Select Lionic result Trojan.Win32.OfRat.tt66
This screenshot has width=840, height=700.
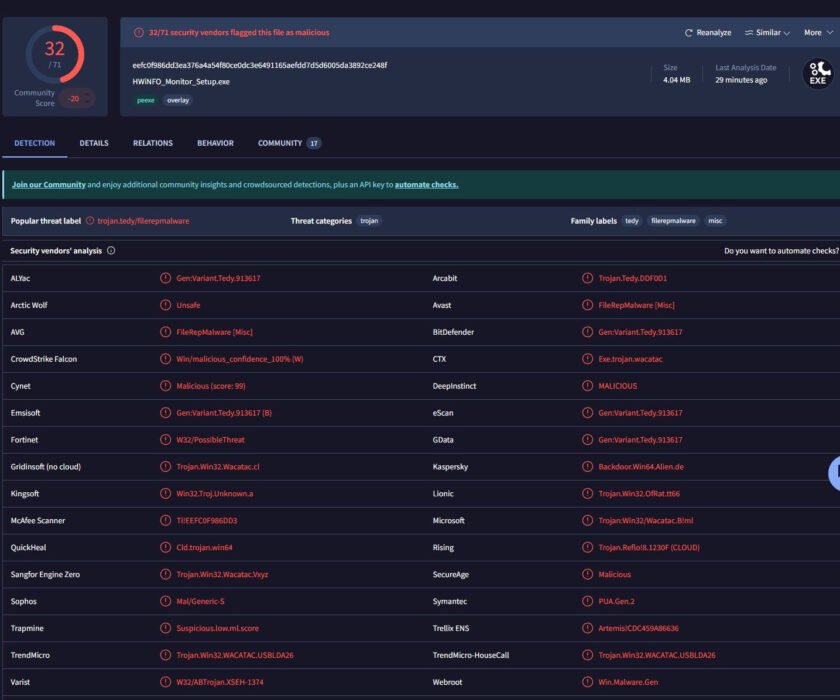click(x=639, y=493)
